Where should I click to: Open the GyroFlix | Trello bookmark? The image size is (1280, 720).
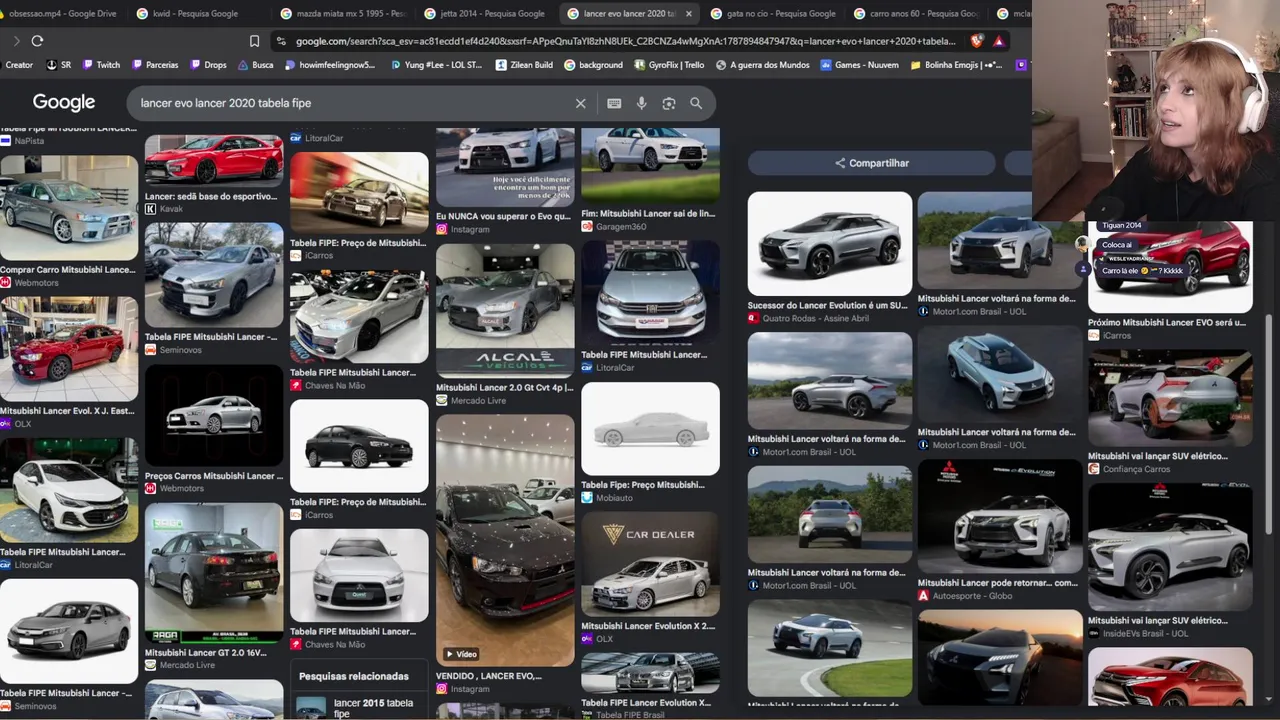pos(670,65)
